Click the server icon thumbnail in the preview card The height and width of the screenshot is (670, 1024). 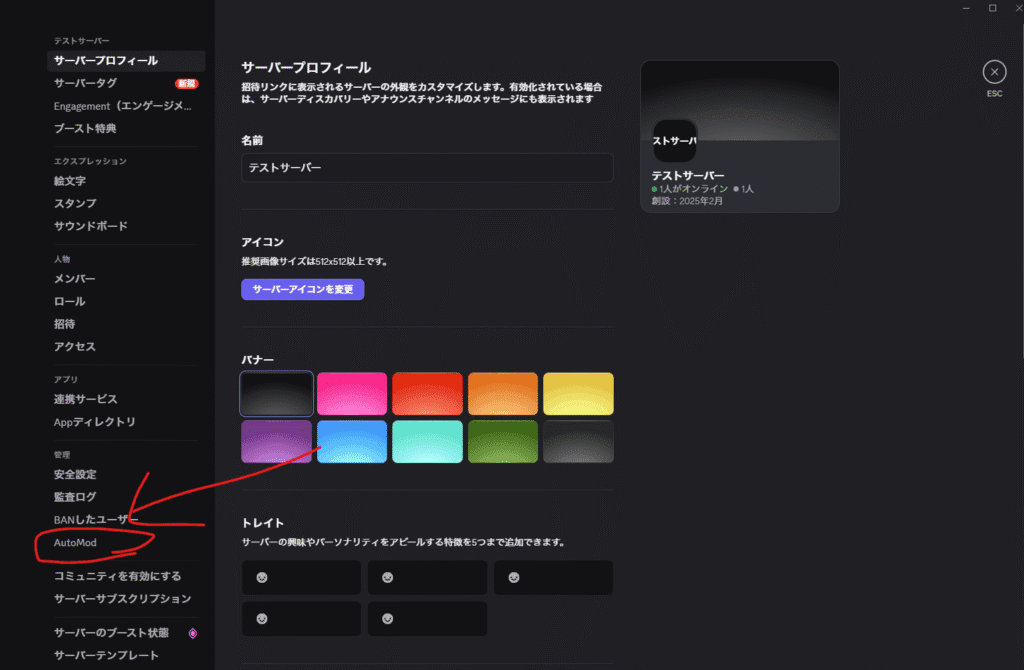[x=675, y=142]
